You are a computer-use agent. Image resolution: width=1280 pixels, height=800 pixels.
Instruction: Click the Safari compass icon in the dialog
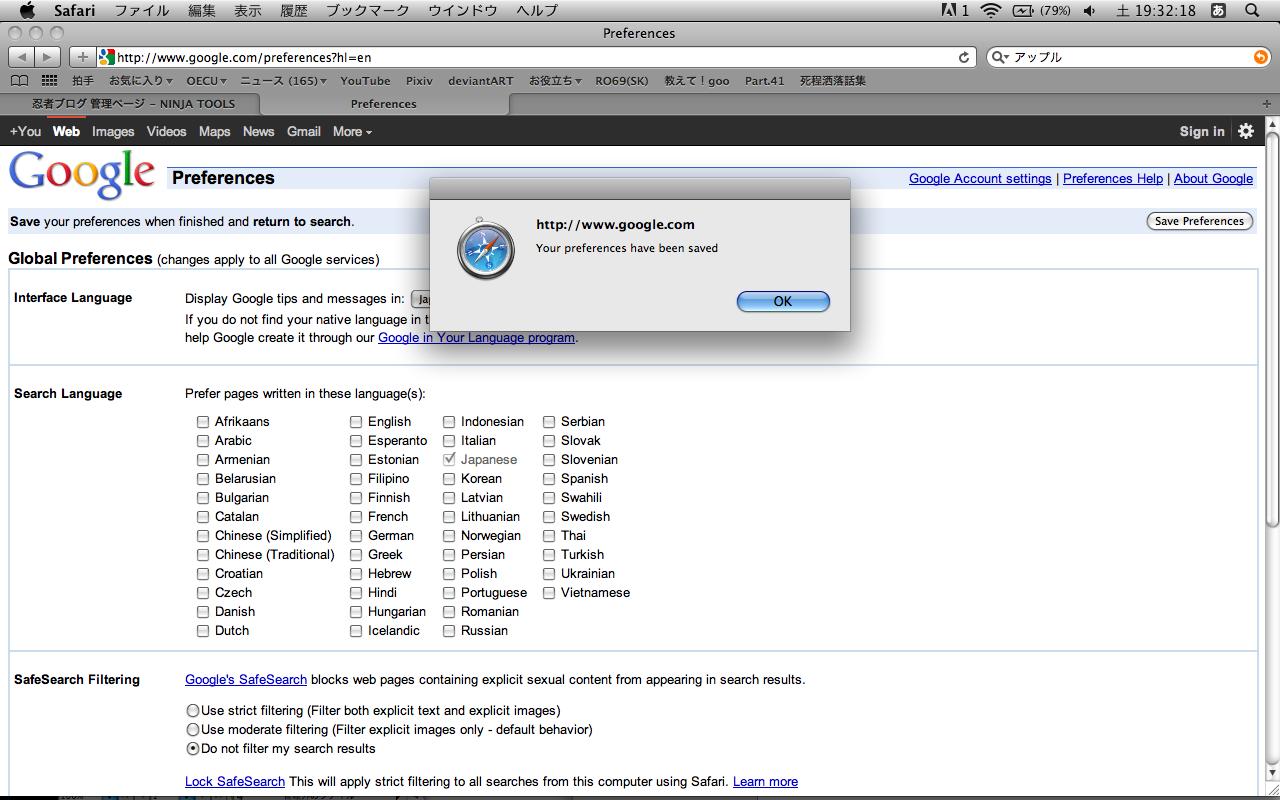[x=486, y=248]
